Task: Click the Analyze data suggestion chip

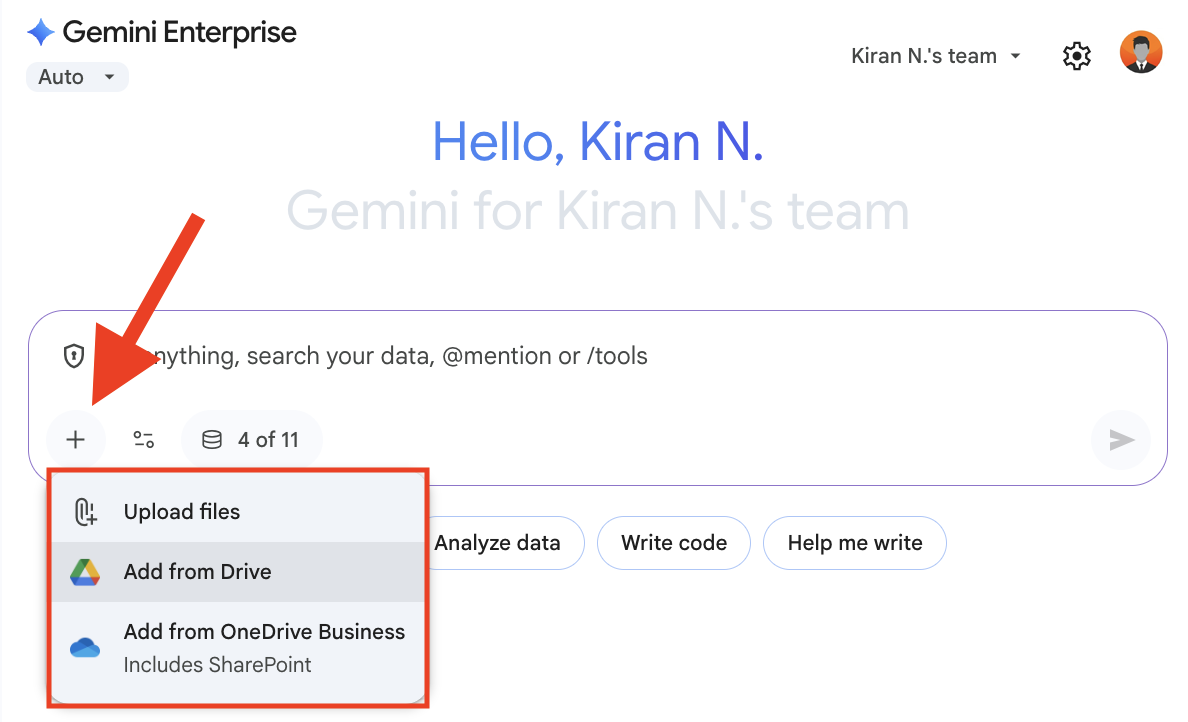Action: coord(503,543)
